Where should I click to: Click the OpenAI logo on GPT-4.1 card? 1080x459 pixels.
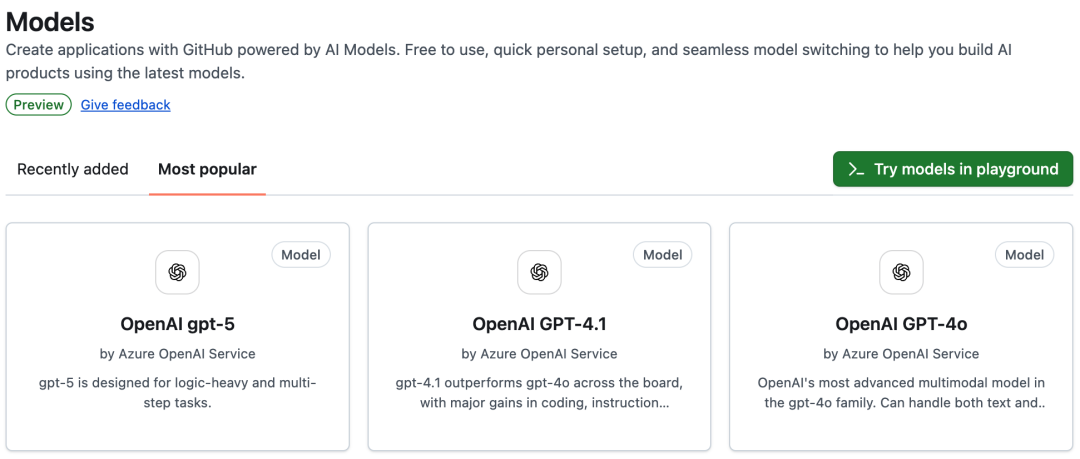[539, 272]
